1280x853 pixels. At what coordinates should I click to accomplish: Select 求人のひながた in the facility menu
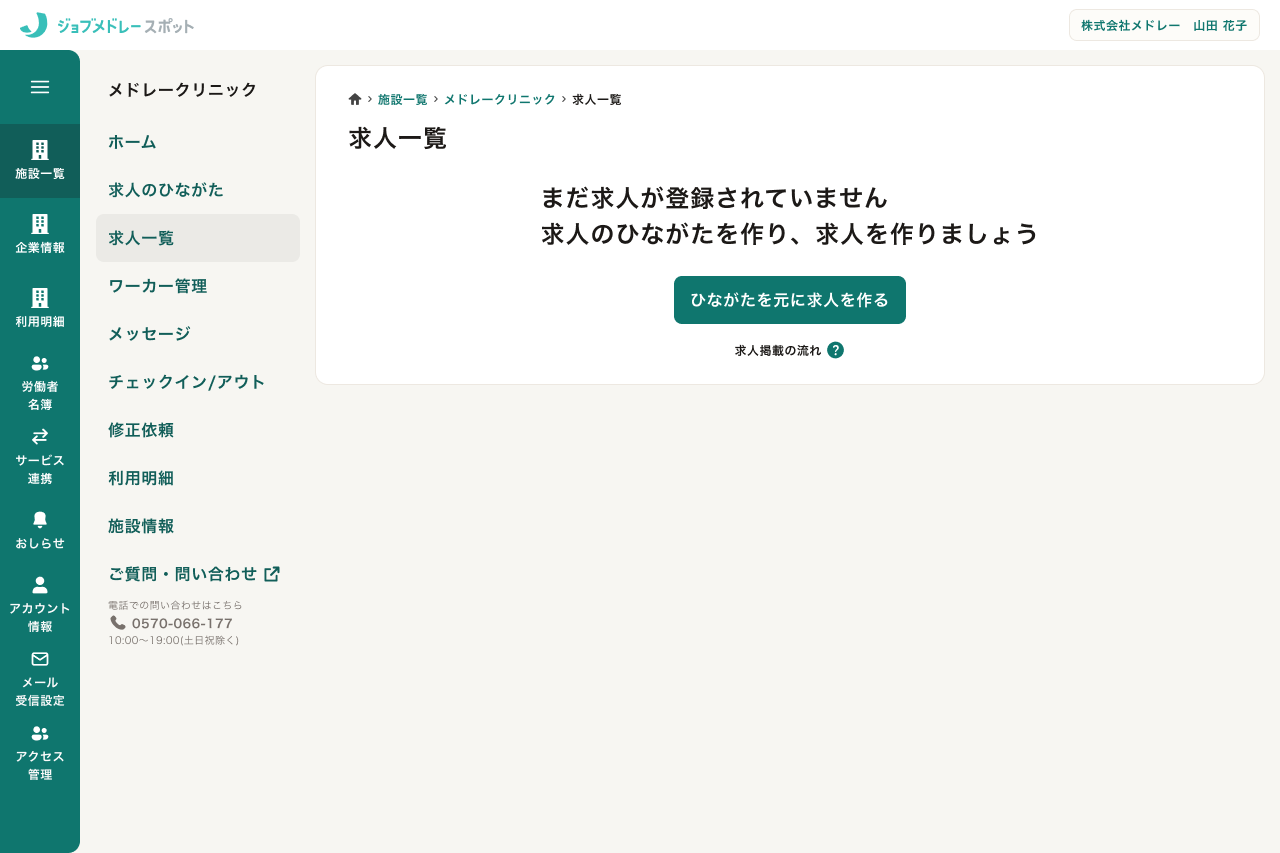(x=198, y=190)
